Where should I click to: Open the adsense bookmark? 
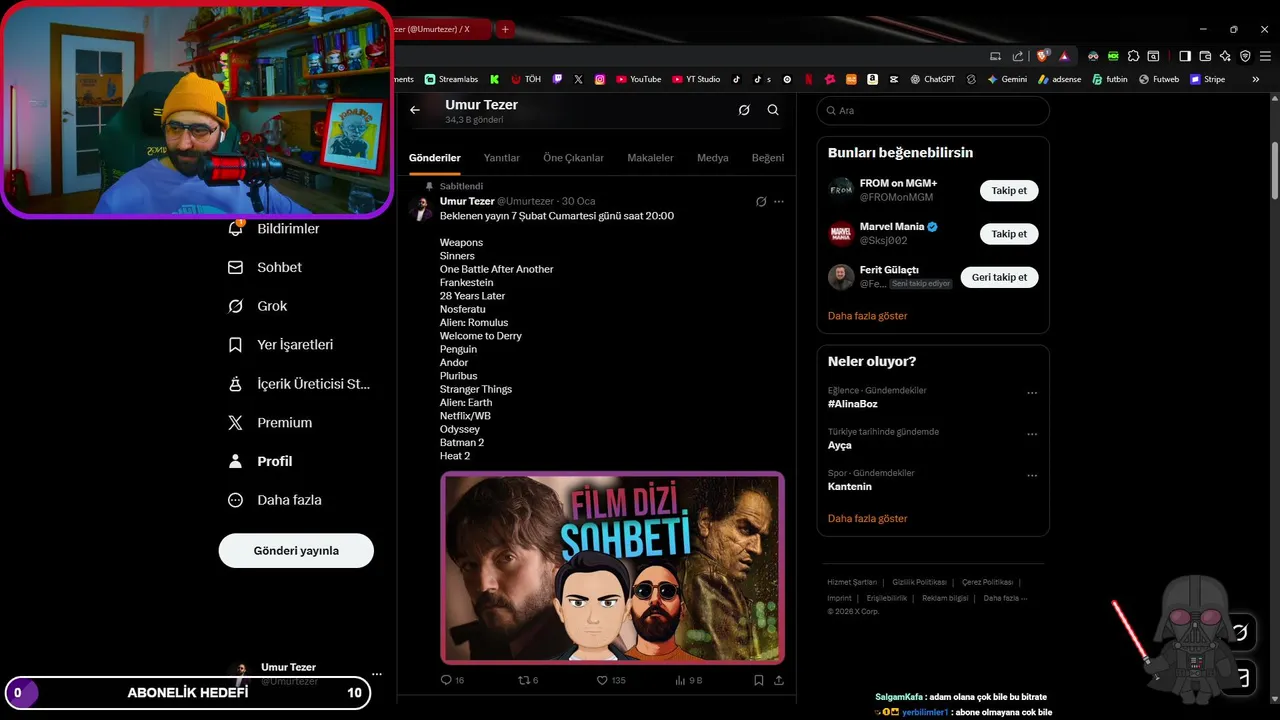click(x=1060, y=79)
